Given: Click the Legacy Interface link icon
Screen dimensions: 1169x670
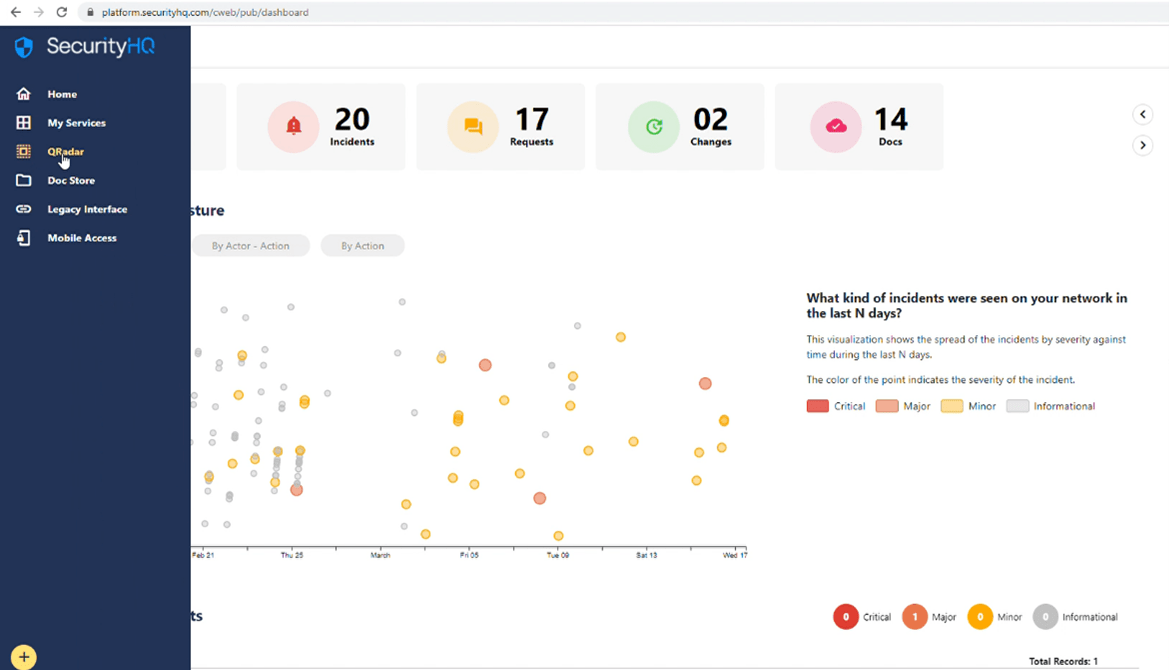Looking at the screenshot, I should click(24, 210).
